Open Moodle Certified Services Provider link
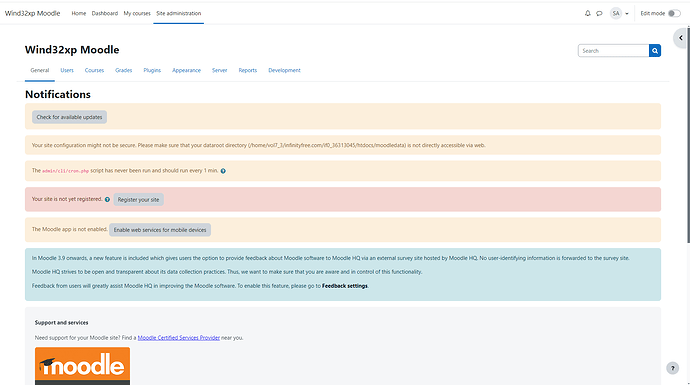Viewport: 690px width, 385px height. point(179,338)
